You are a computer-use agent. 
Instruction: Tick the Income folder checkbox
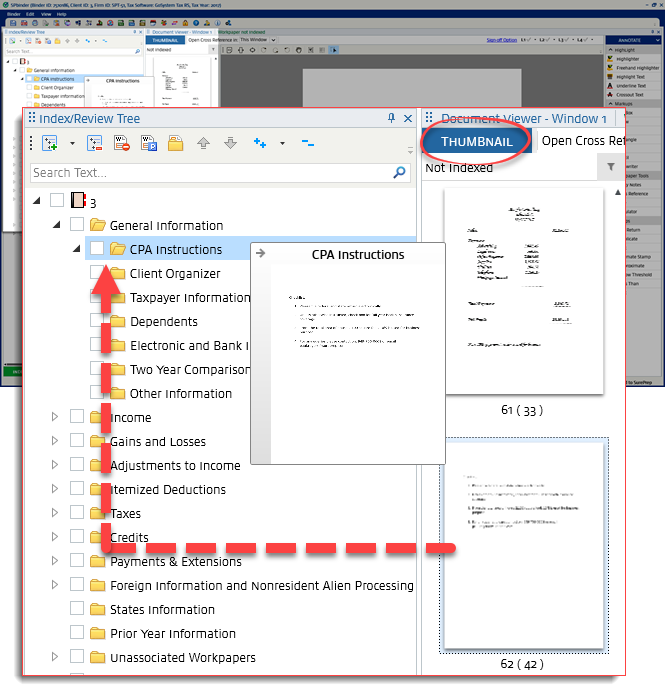(x=77, y=416)
